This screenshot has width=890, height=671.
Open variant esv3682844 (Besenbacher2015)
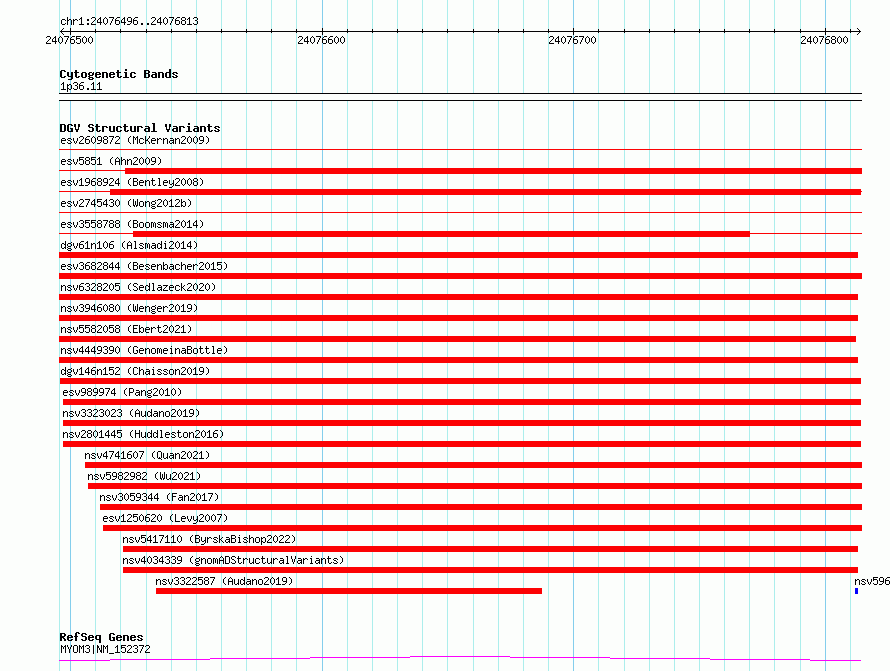pyautogui.click(x=144, y=266)
